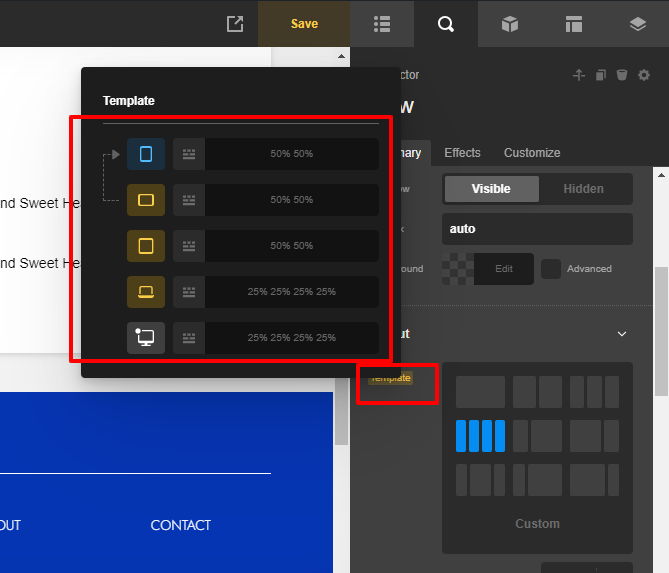Viewport: 669px width, 573px height.
Task: Collapse the Layout section chevron
Action: click(x=622, y=334)
